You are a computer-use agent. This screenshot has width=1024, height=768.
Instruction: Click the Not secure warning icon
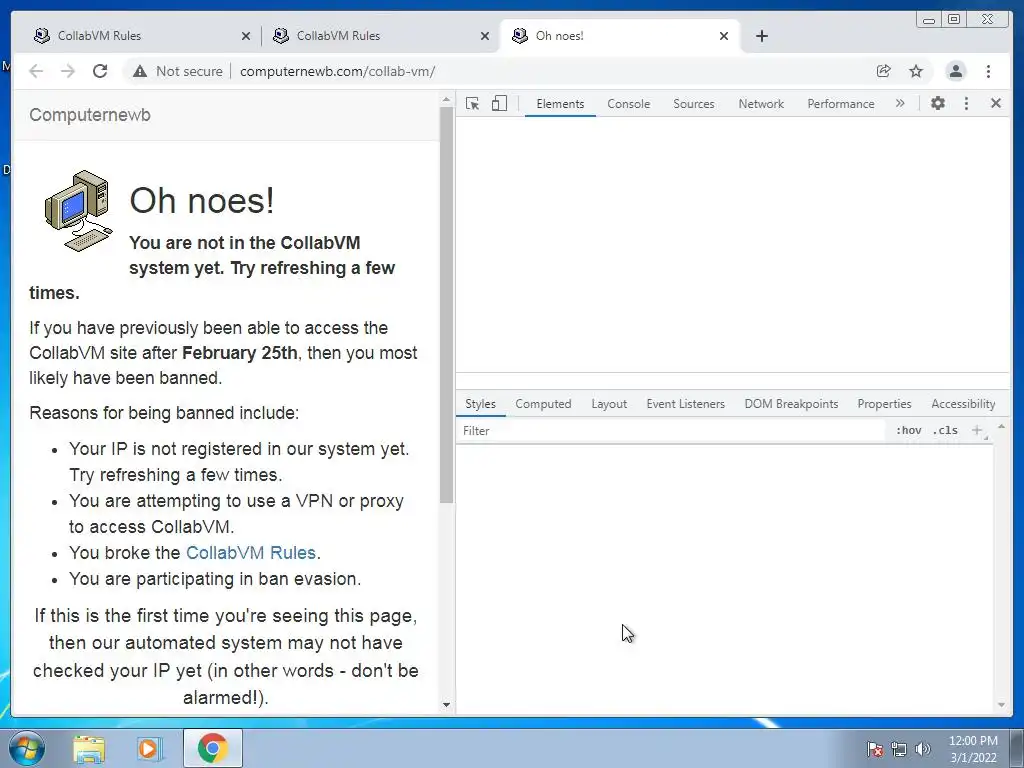140,71
